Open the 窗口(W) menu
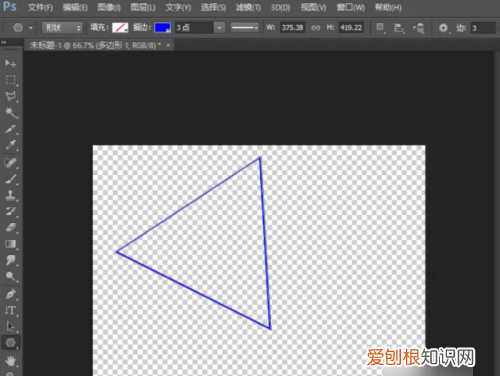The width and height of the screenshot is (500, 376). pyautogui.click(x=351, y=7)
